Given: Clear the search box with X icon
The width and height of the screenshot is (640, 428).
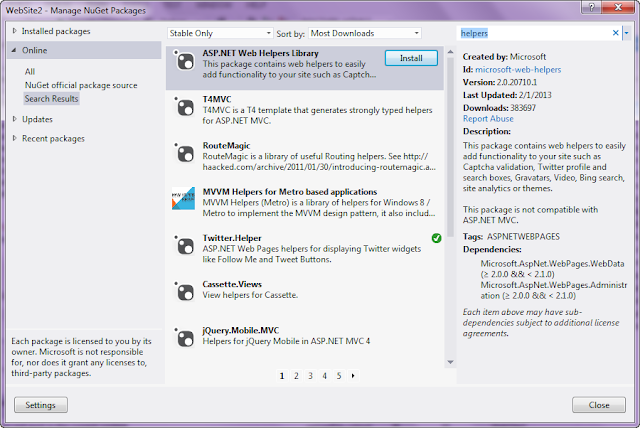Looking at the screenshot, I should tap(616, 33).
